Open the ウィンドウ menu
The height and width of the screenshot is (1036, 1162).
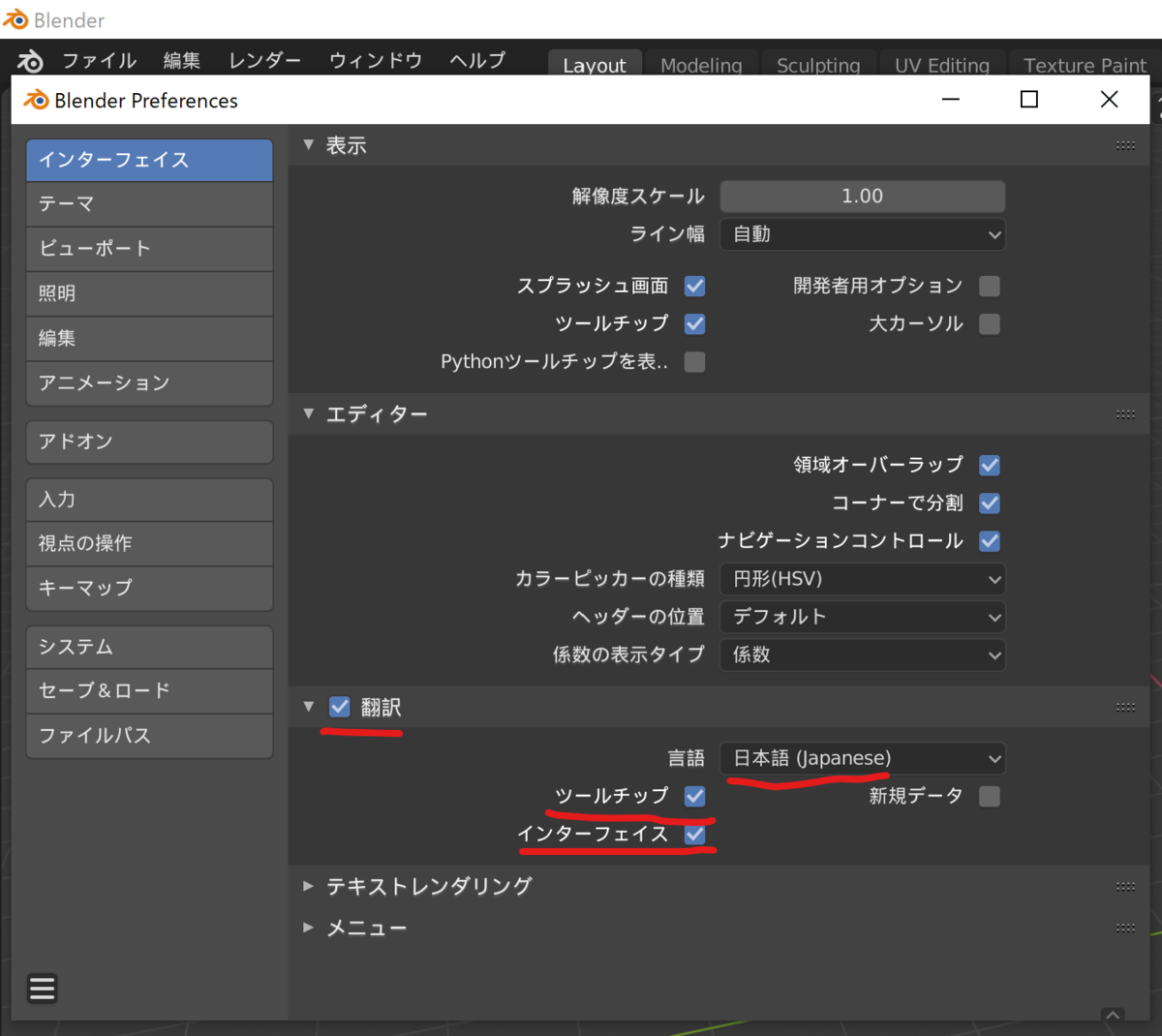(x=376, y=61)
